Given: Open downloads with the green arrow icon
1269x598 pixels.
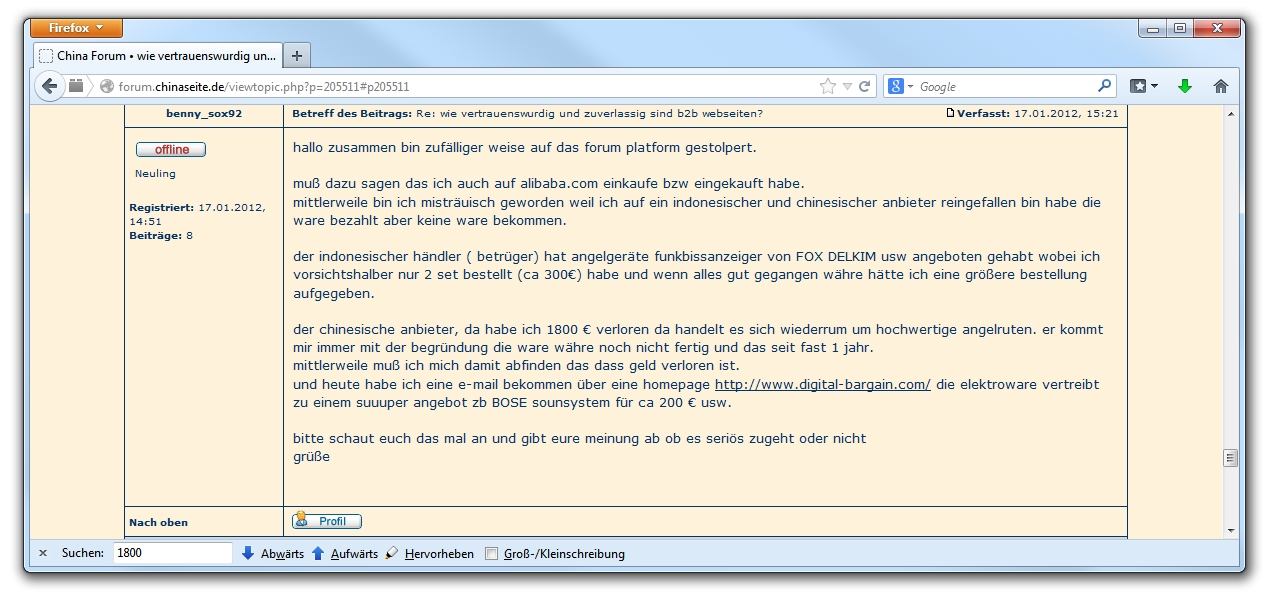Looking at the screenshot, I should (1184, 87).
